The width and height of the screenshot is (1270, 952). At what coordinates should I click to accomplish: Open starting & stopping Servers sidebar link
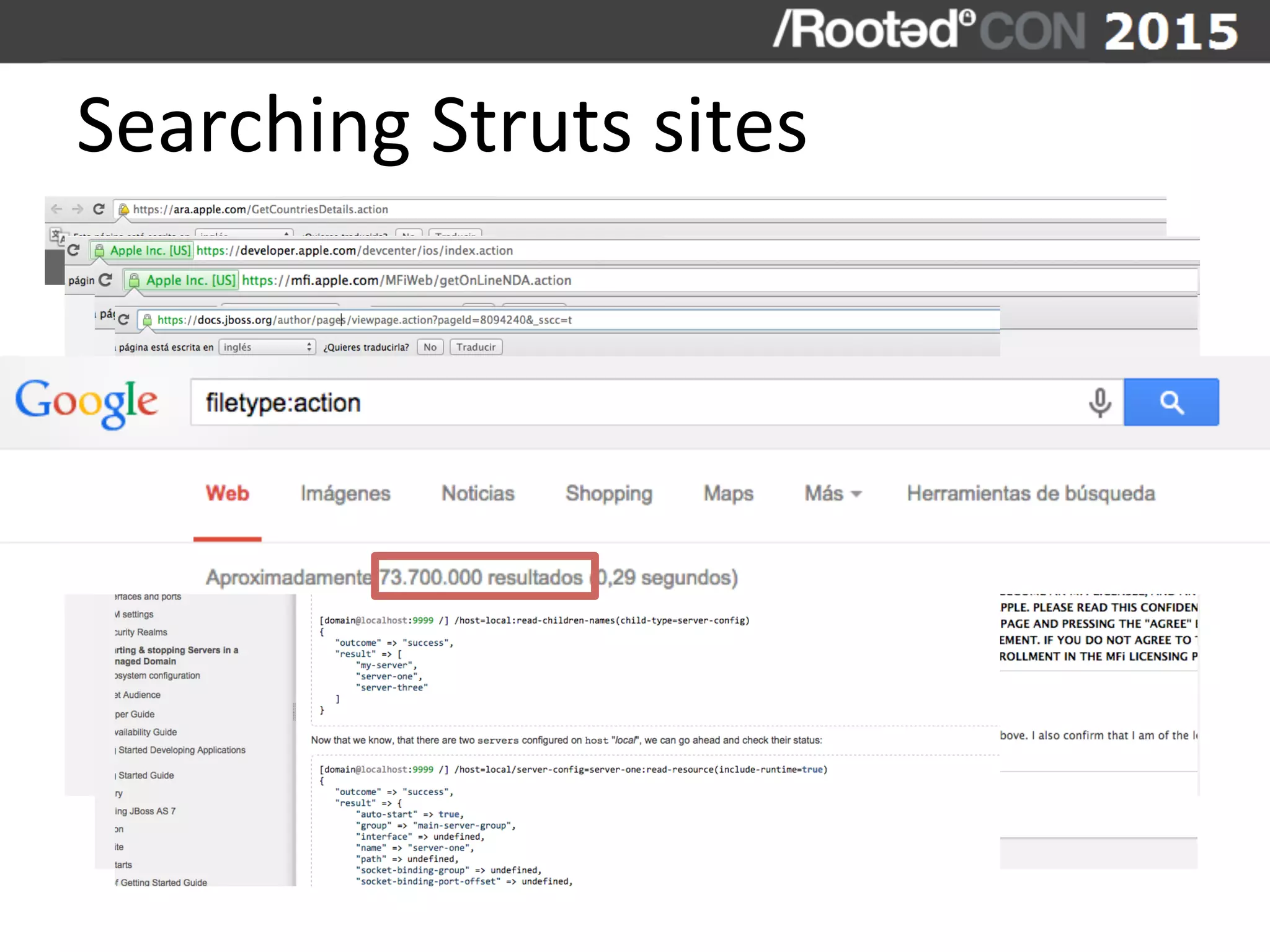tap(176, 656)
